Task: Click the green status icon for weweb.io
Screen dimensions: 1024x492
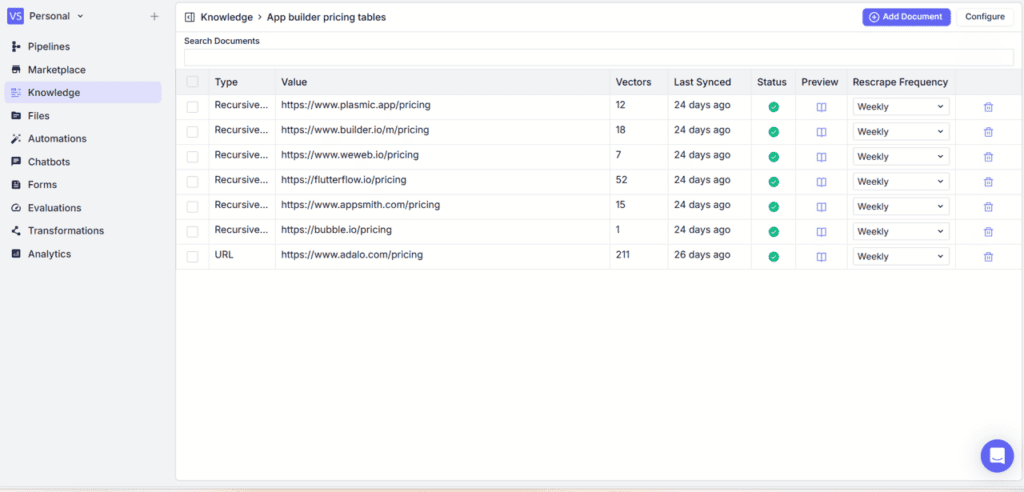Action: 773,157
